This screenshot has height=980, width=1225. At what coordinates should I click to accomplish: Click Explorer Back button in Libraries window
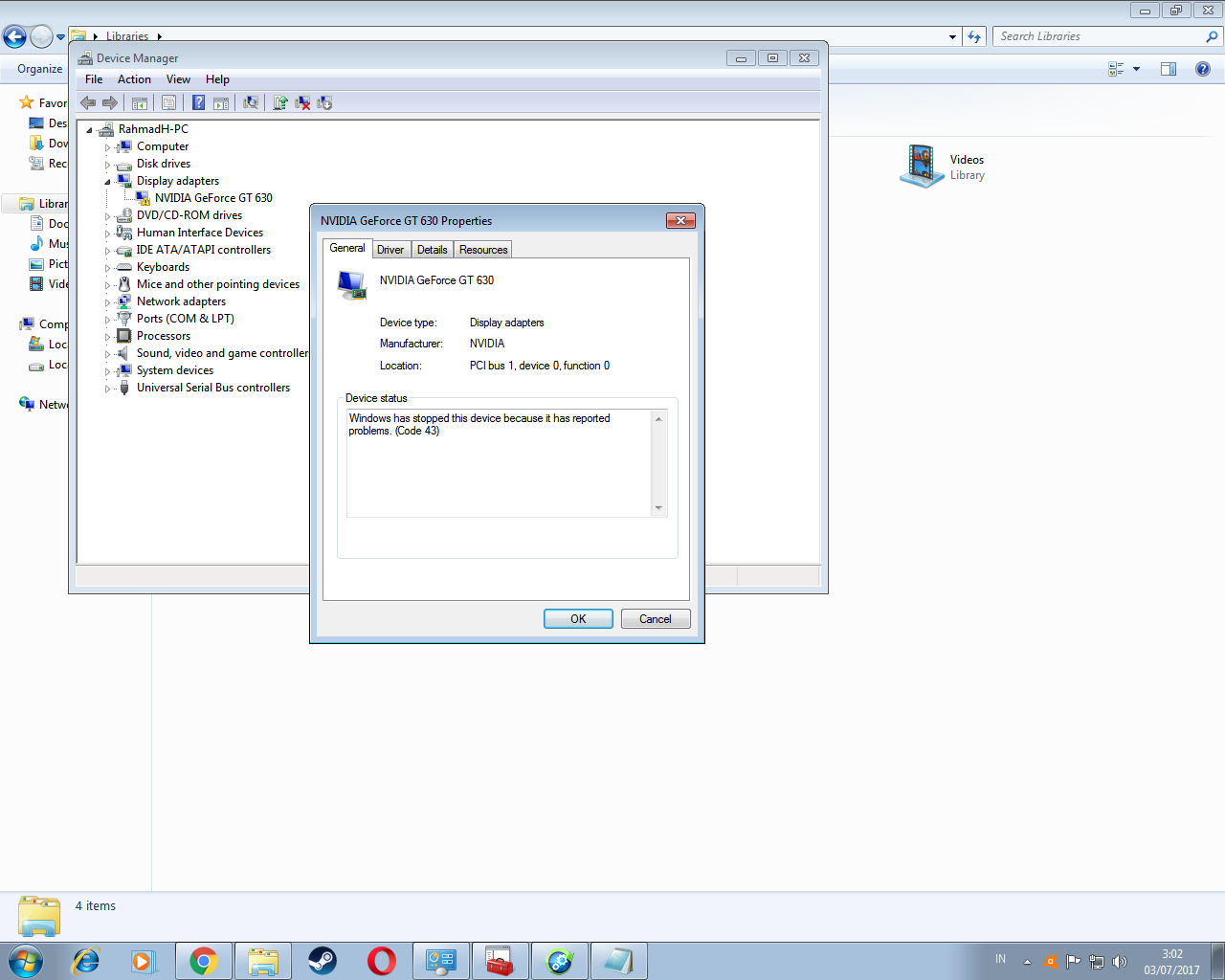[x=14, y=36]
